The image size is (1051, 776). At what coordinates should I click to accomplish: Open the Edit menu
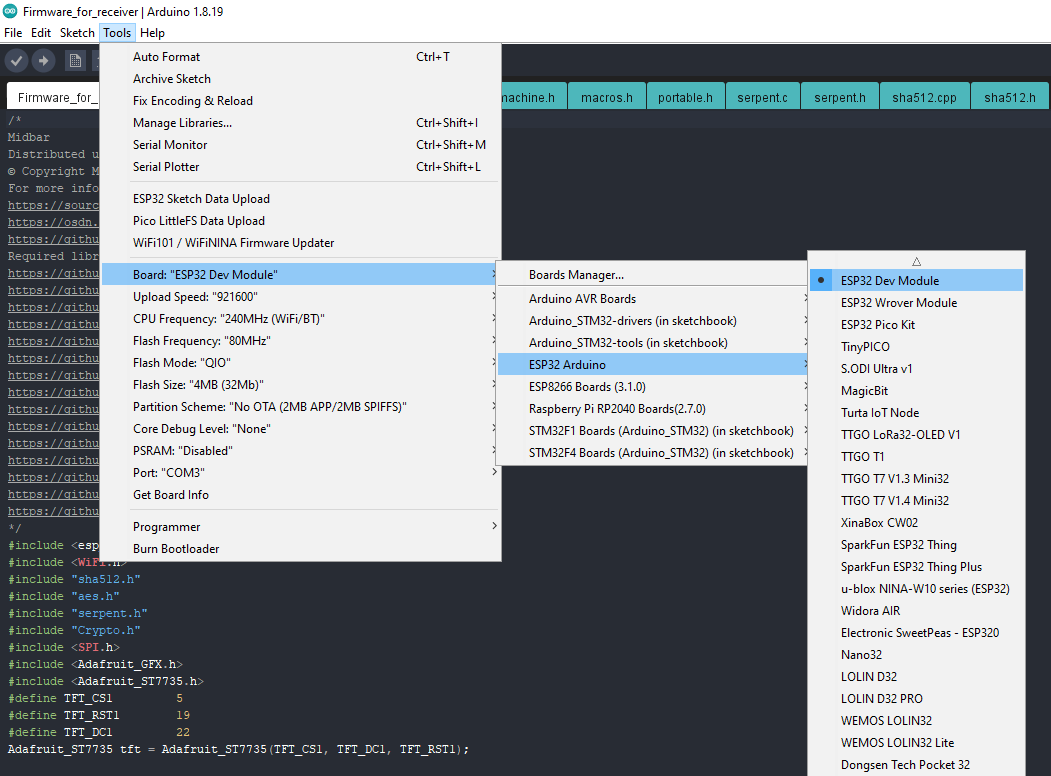coord(41,33)
